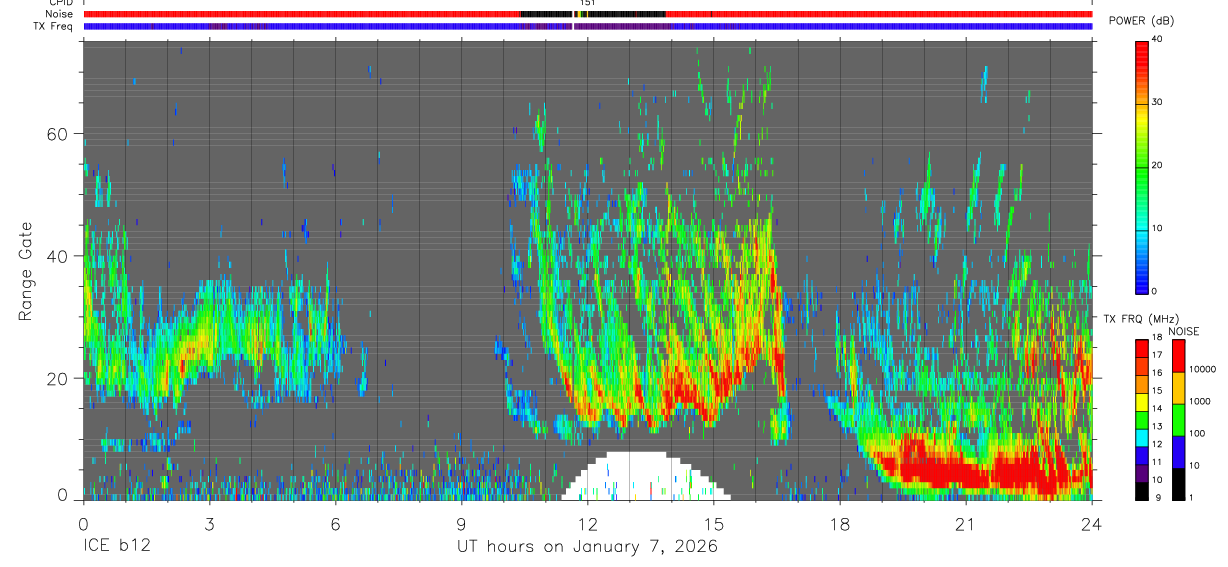
Task: Pick the blue 11–12 MHz TX FRQ swatch
Action: click(1142, 455)
